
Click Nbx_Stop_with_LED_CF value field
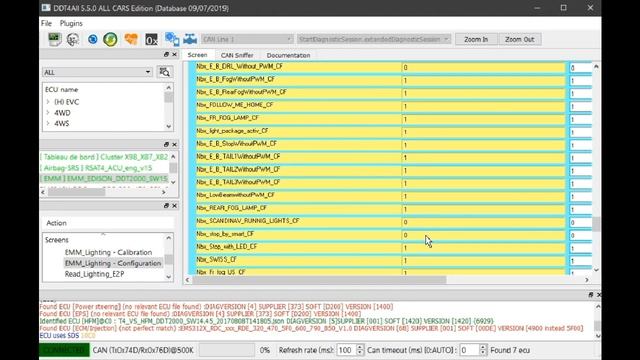pyautogui.click(x=483, y=248)
